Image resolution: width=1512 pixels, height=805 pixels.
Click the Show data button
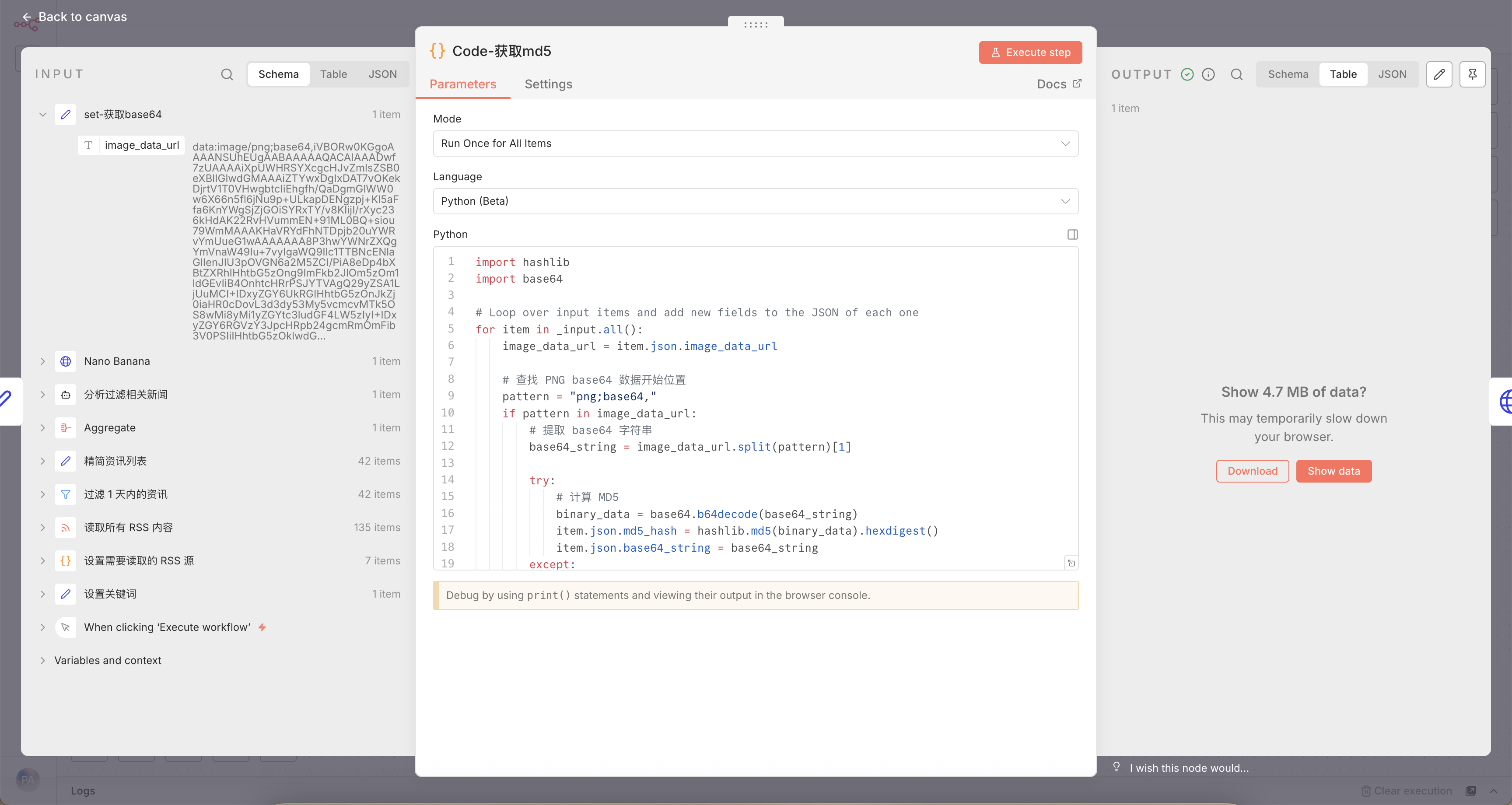pos(1333,472)
